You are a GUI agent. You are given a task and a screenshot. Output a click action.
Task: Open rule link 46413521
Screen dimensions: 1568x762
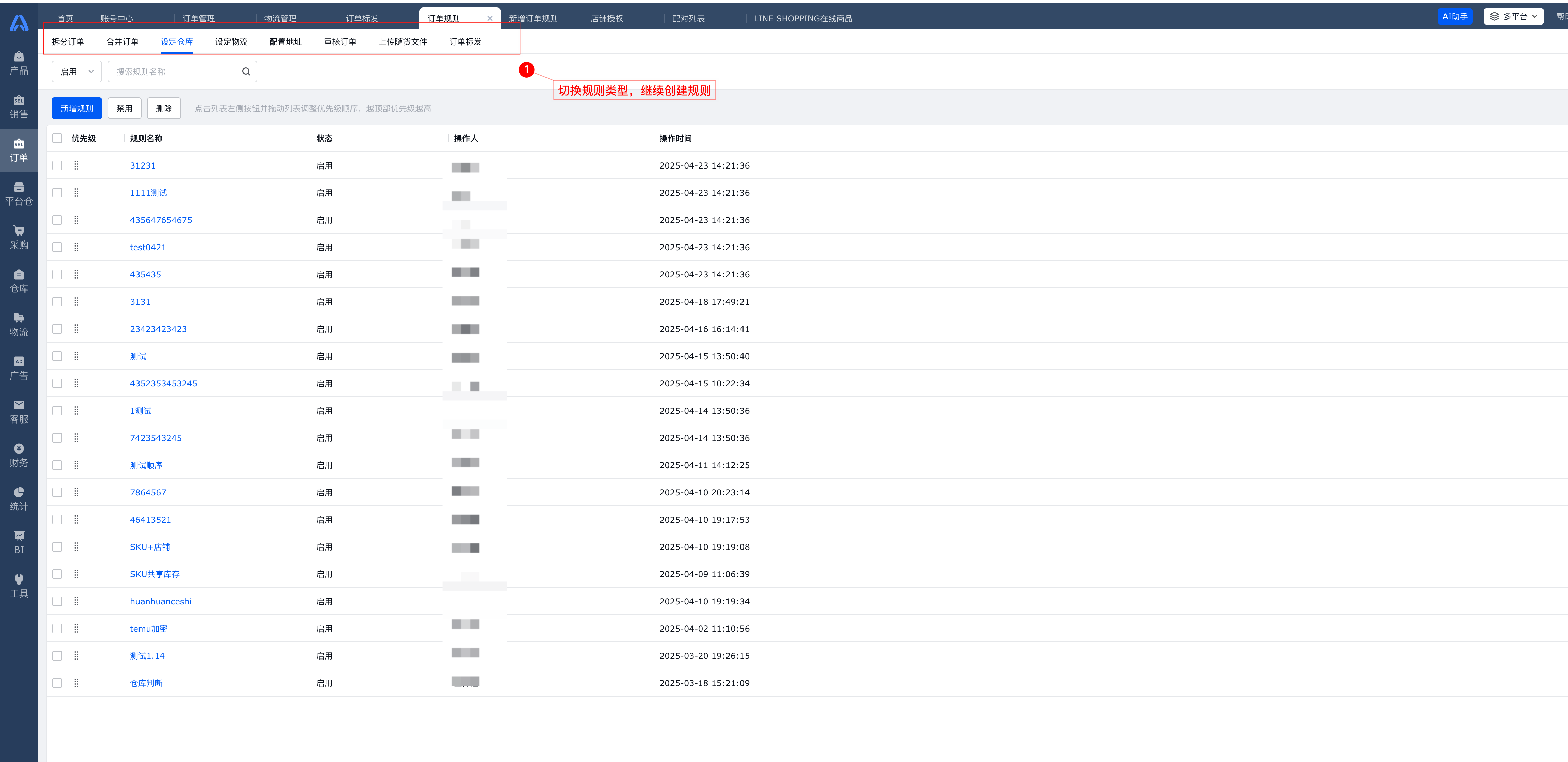pyautogui.click(x=150, y=520)
